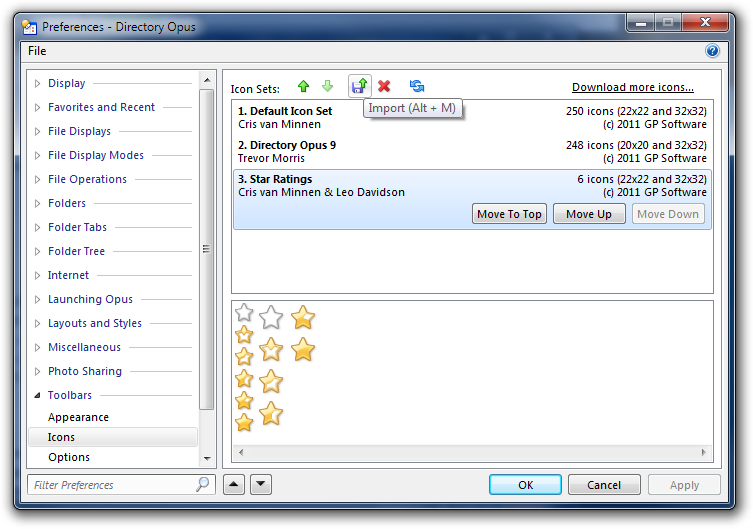This screenshot has width=753, height=529.
Task: Click the red X delete icon
Action: [x=384, y=86]
